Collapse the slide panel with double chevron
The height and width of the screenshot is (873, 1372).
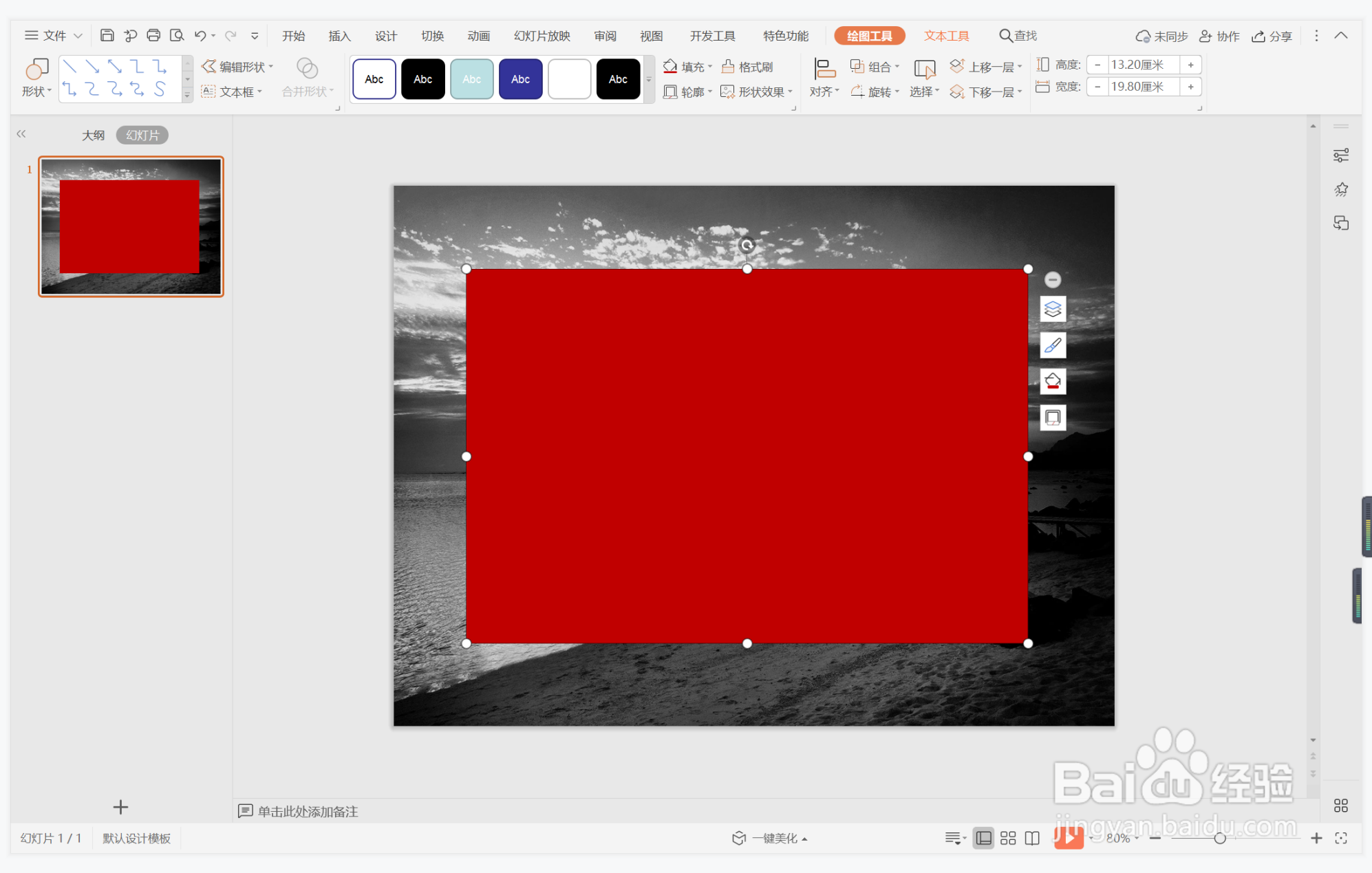tap(21, 134)
